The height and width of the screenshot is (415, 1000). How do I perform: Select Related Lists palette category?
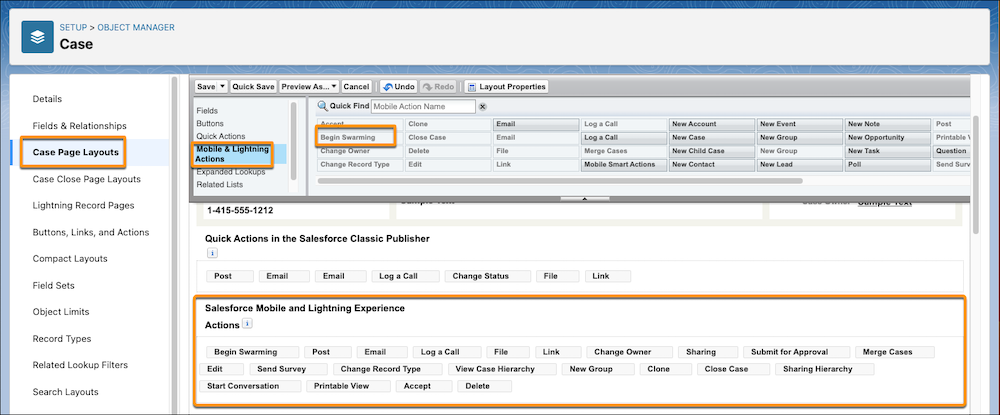pyautogui.click(x=219, y=184)
